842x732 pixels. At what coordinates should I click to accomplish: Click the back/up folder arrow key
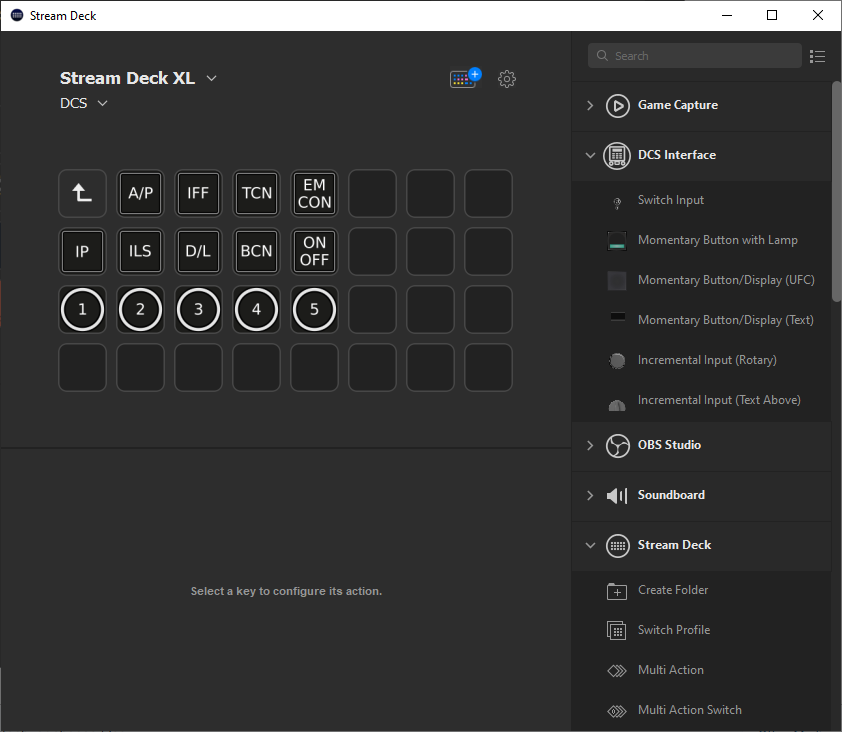[82, 193]
